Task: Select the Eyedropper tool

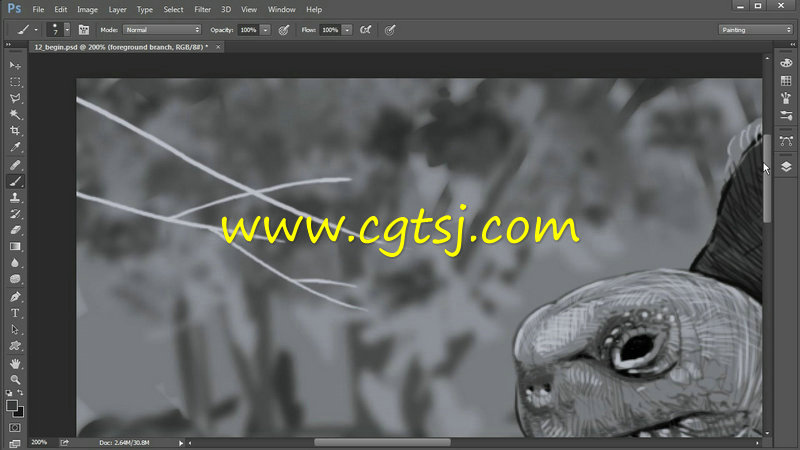Action: [x=15, y=147]
